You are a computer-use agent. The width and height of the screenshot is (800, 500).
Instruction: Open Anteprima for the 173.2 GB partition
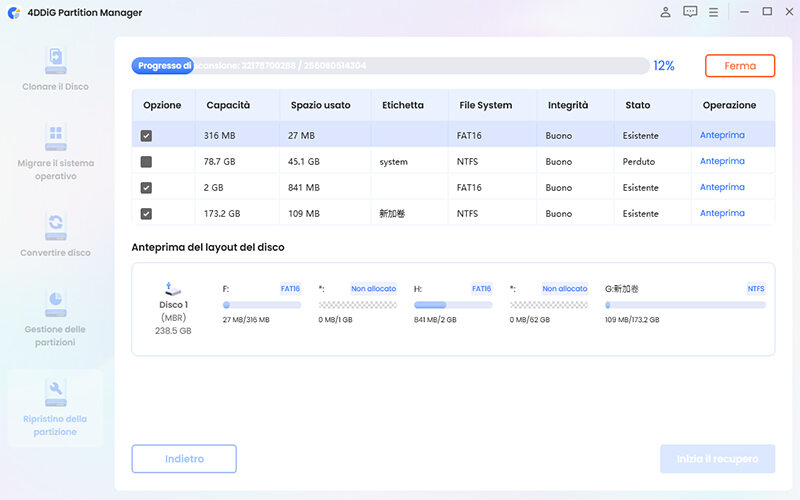point(722,213)
